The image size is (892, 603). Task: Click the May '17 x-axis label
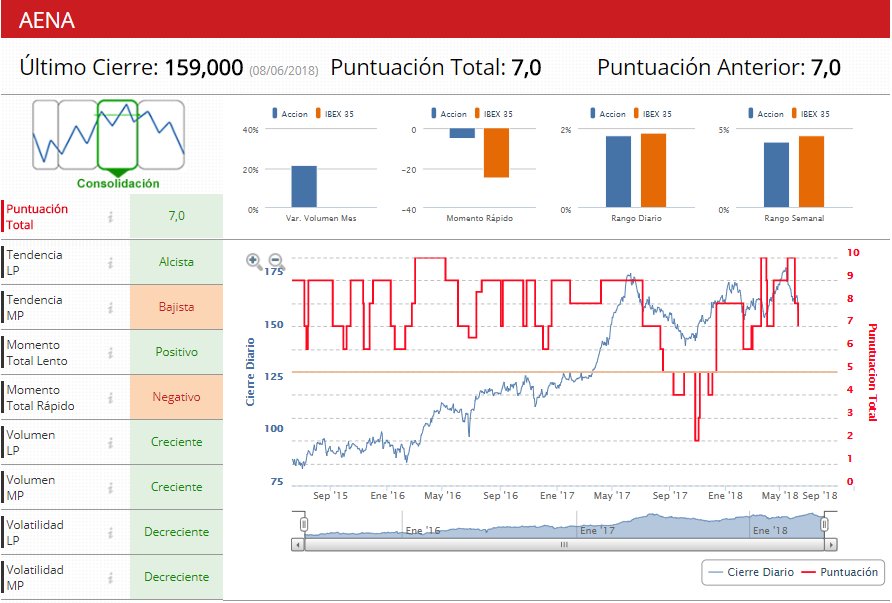612,495
